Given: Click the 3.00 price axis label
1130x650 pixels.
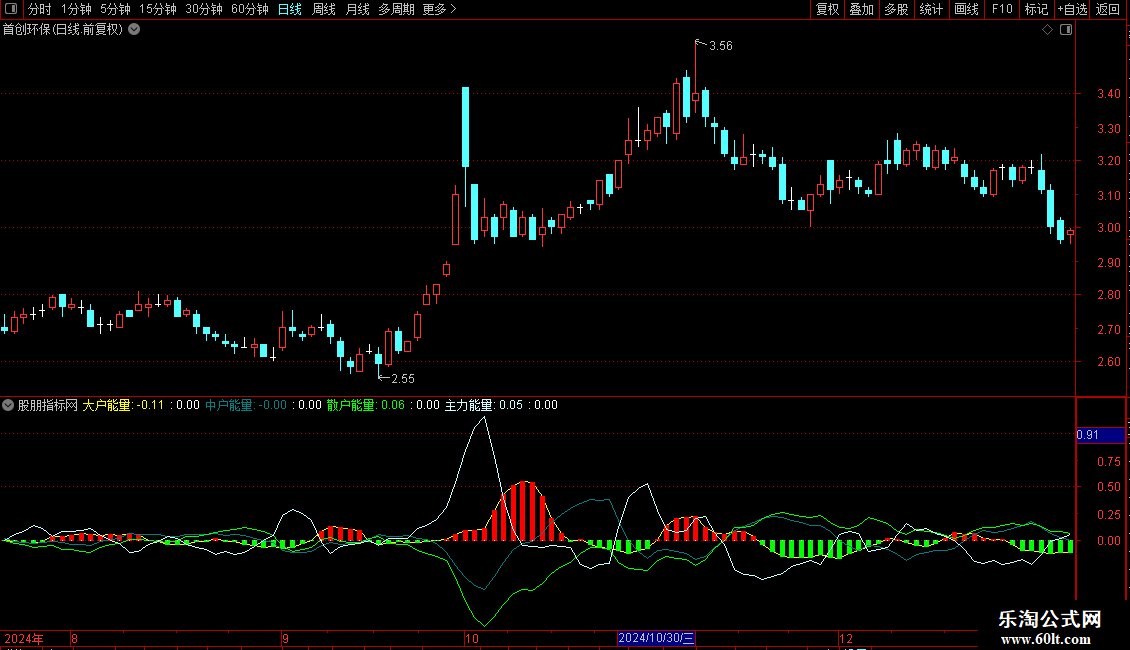Looking at the screenshot, I should (1108, 228).
